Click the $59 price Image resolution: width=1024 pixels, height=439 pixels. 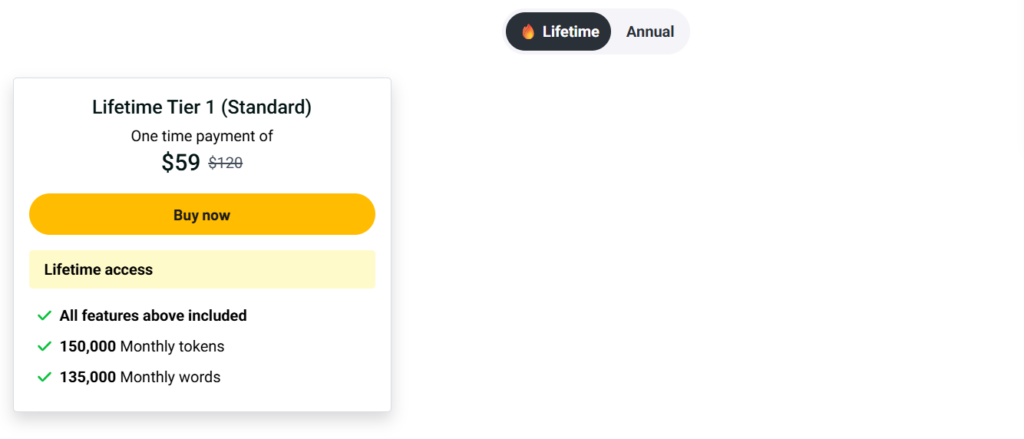pos(181,163)
